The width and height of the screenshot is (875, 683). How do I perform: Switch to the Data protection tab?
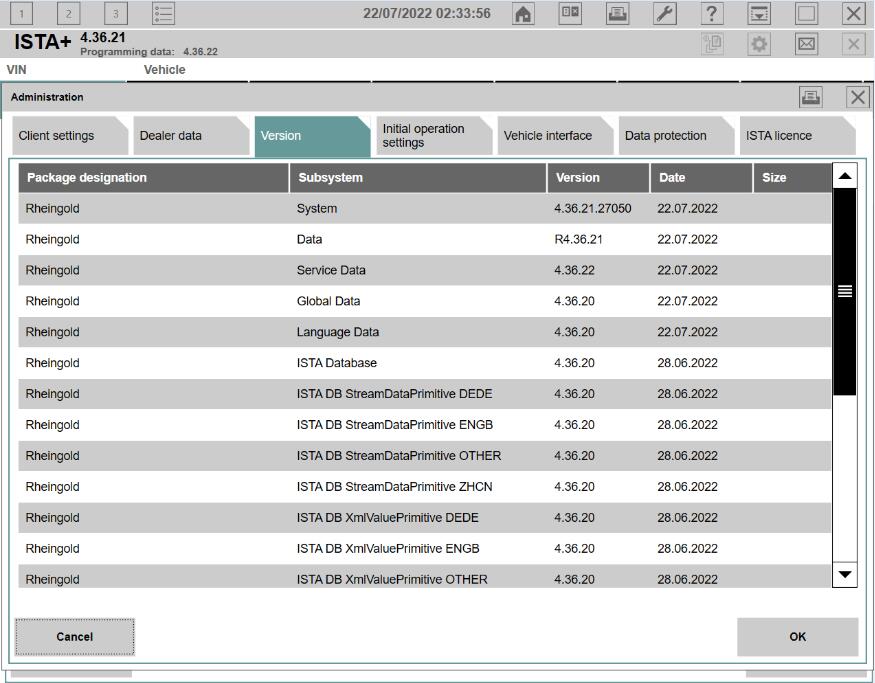(676, 136)
